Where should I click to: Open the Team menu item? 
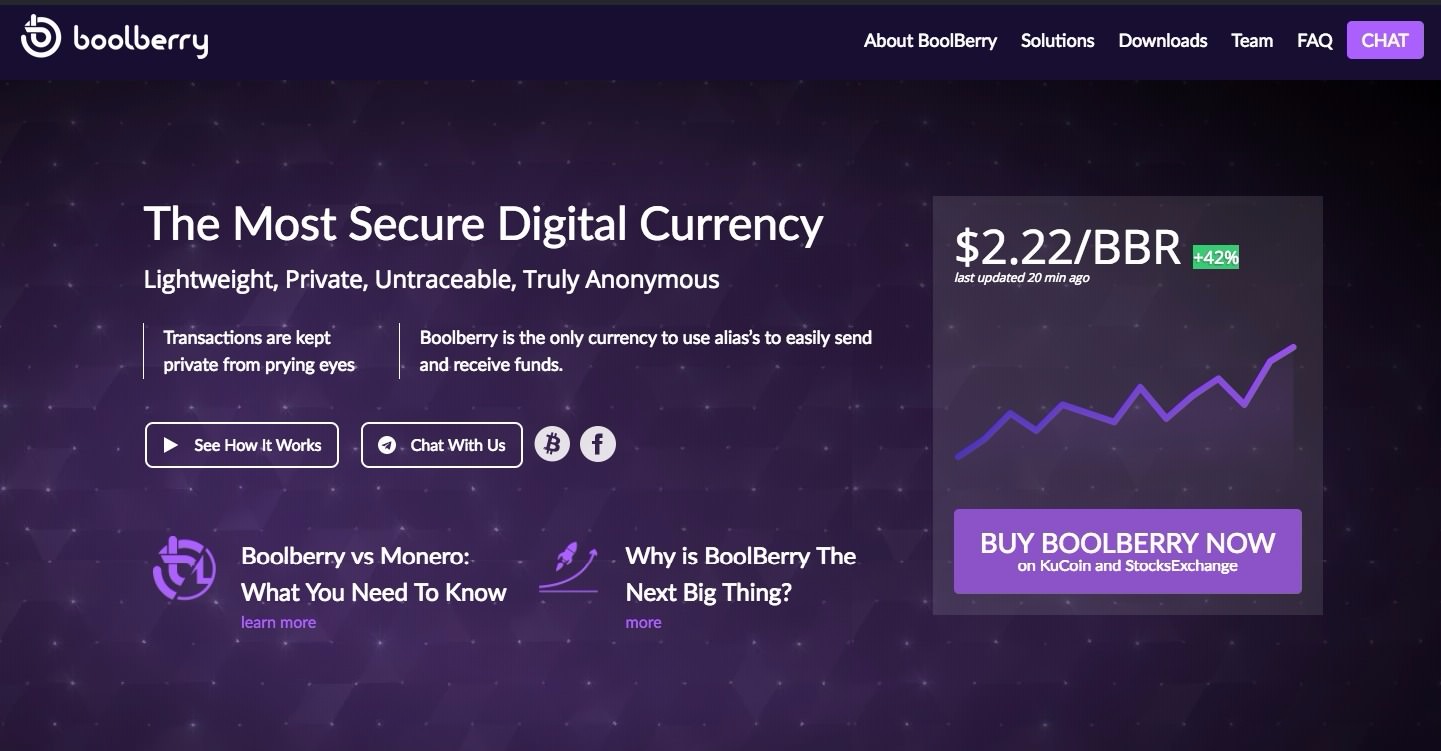pos(1252,41)
